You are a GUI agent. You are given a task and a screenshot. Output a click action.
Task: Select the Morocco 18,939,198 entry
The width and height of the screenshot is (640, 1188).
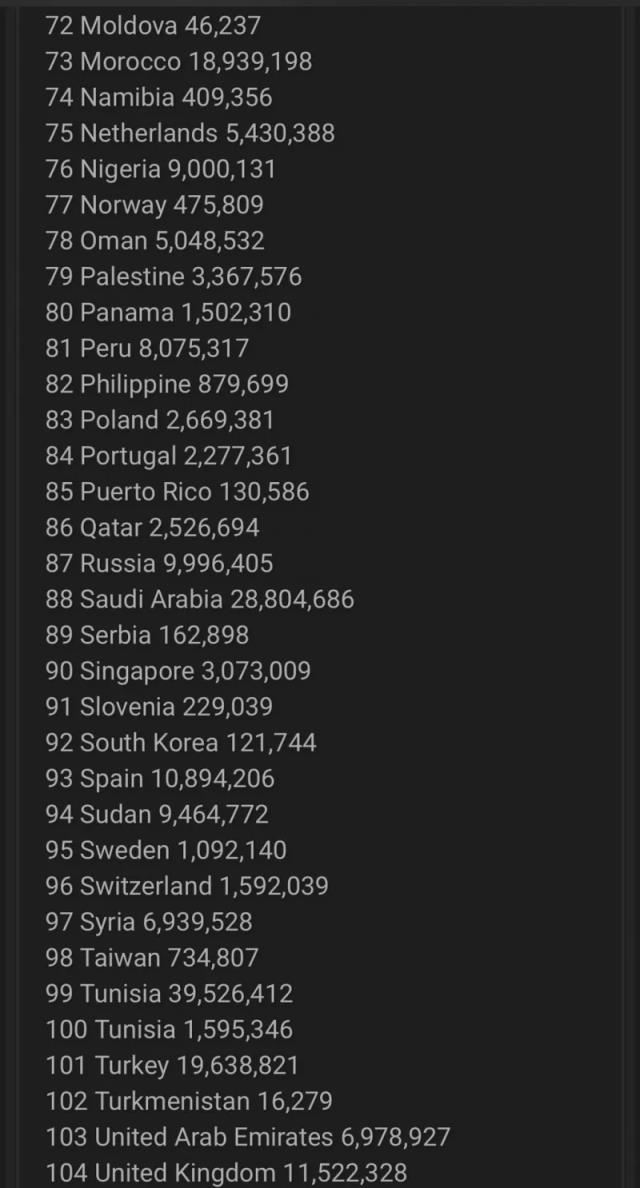pyautogui.click(x=178, y=61)
